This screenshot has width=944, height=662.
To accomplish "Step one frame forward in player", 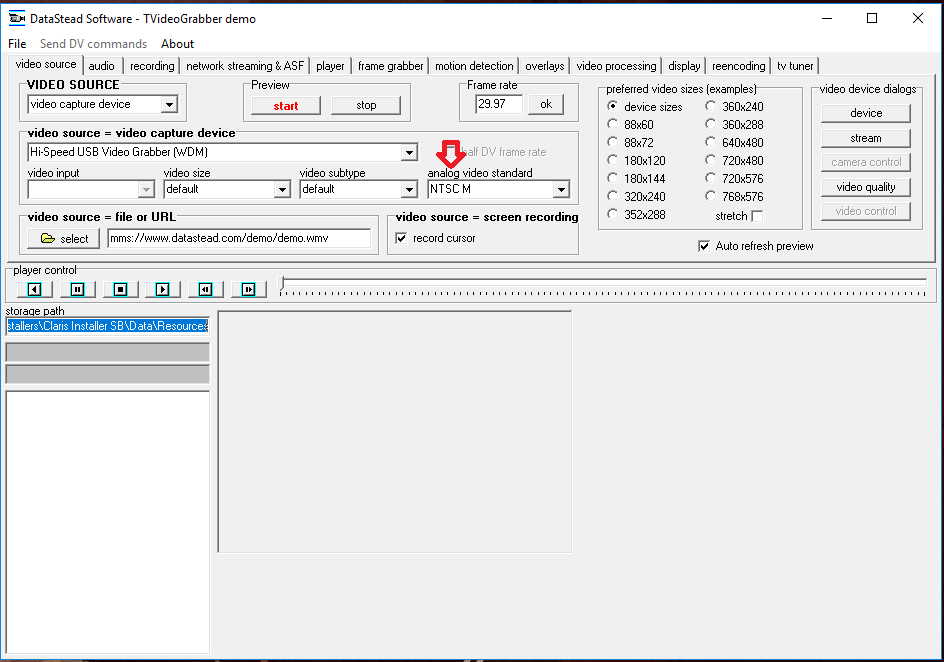I will [x=249, y=289].
